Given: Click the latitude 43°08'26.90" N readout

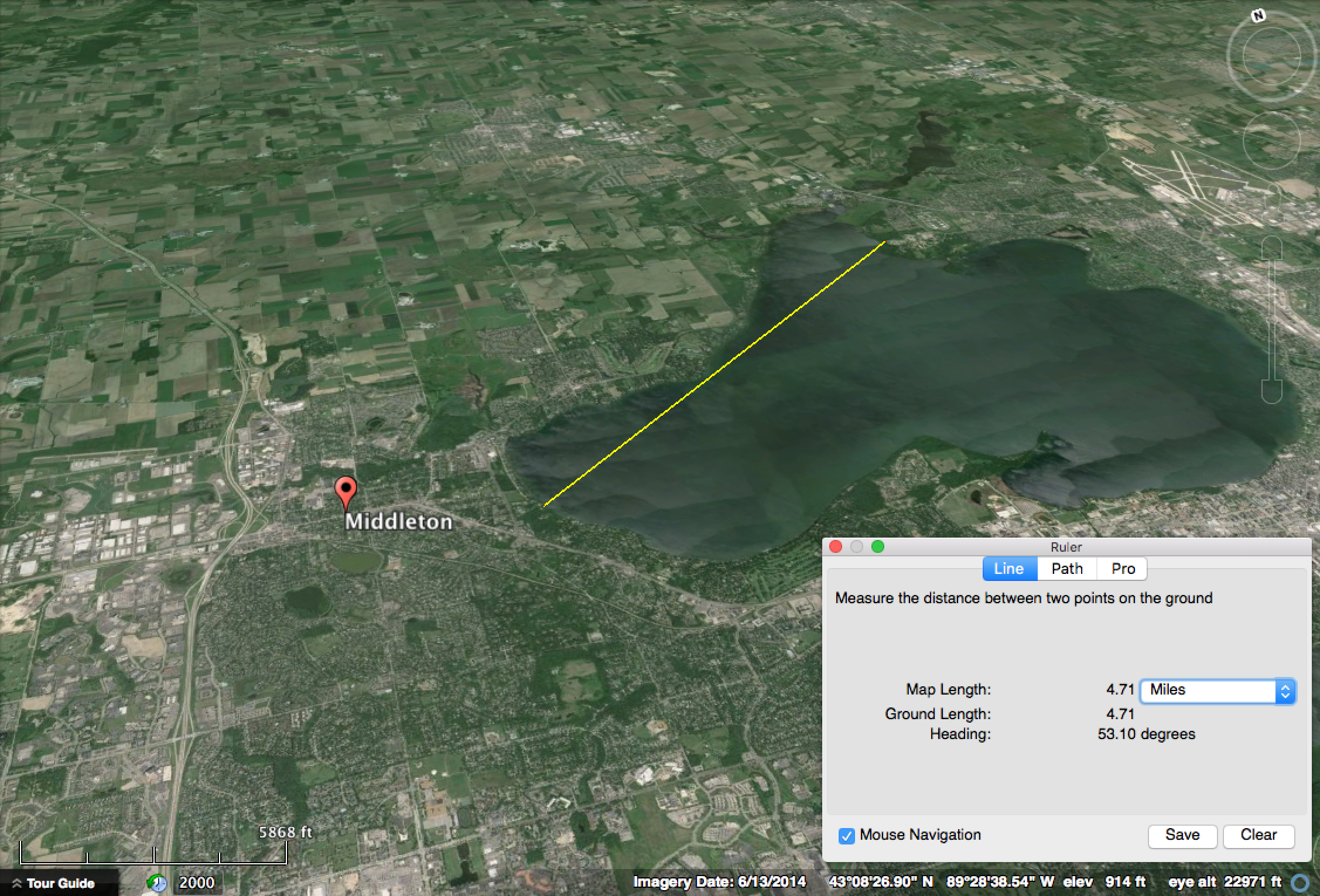Looking at the screenshot, I should [881, 883].
